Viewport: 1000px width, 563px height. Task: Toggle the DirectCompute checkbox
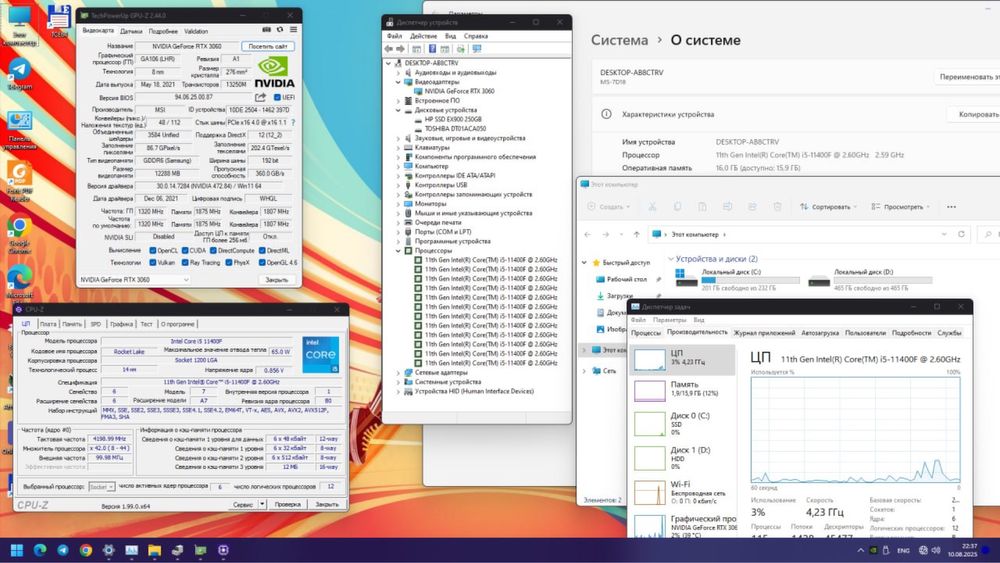coord(213,251)
